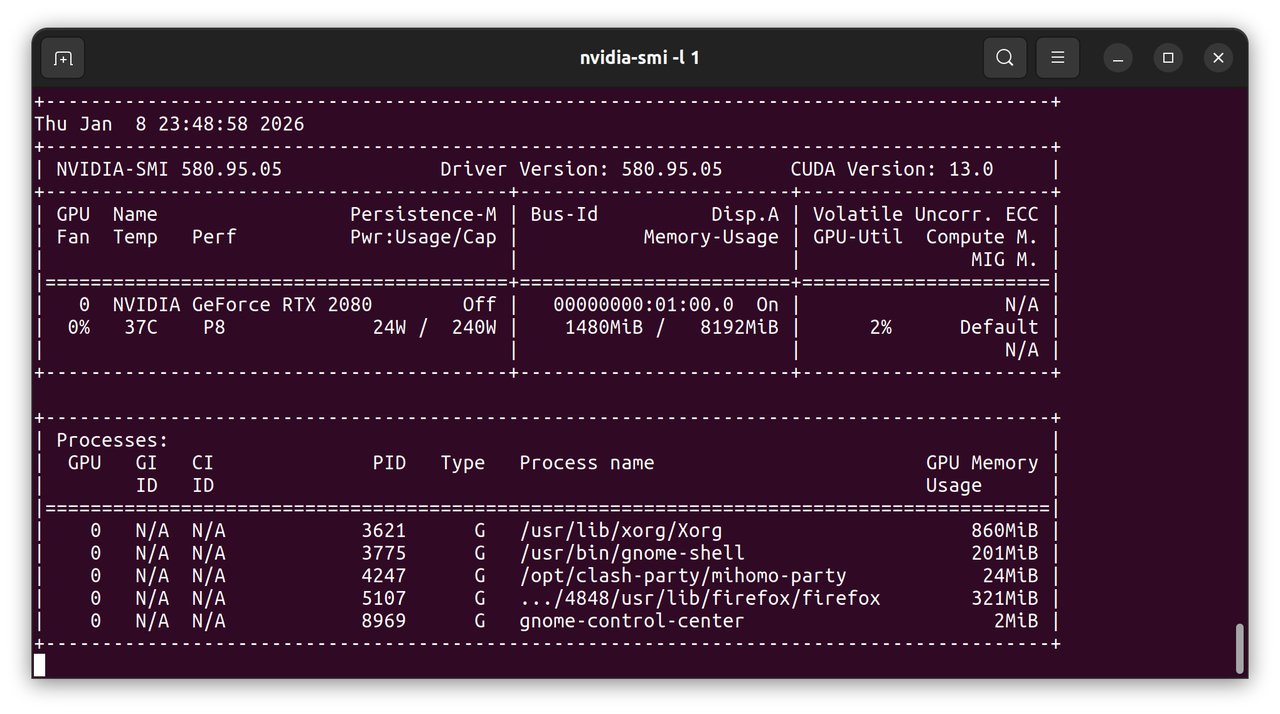The width and height of the screenshot is (1280, 714).
Task: Click the Processes: heading
Action: pos(112,440)
